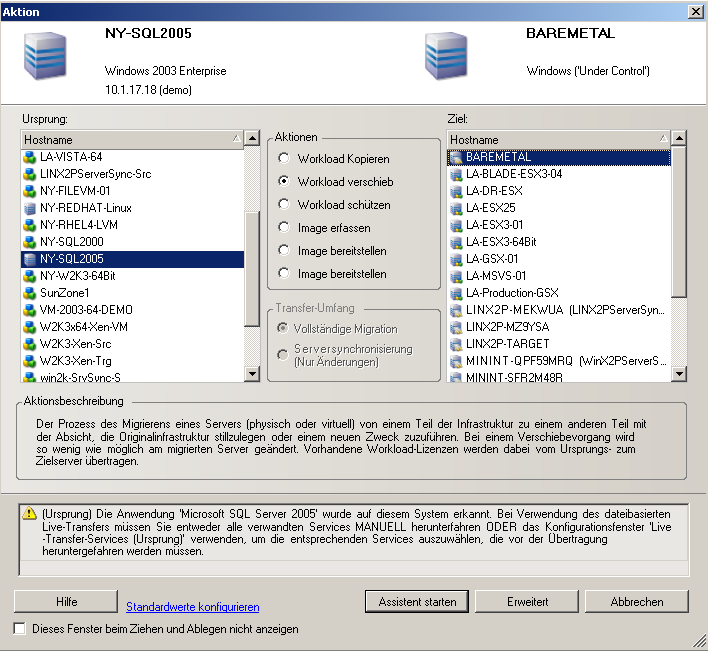The height and width of the screenshot is (651, 708).
Task: Choose the Image erfassen action
Action: coord(284,227)
